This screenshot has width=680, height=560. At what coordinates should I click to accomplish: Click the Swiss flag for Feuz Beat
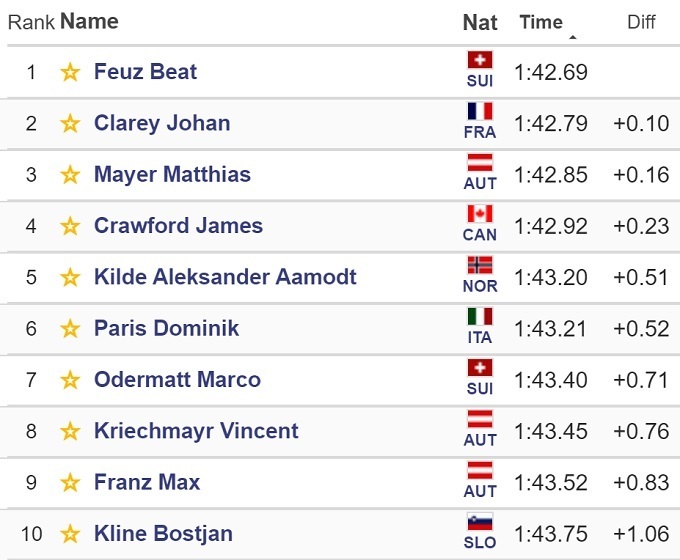click(x=480, y=61)
